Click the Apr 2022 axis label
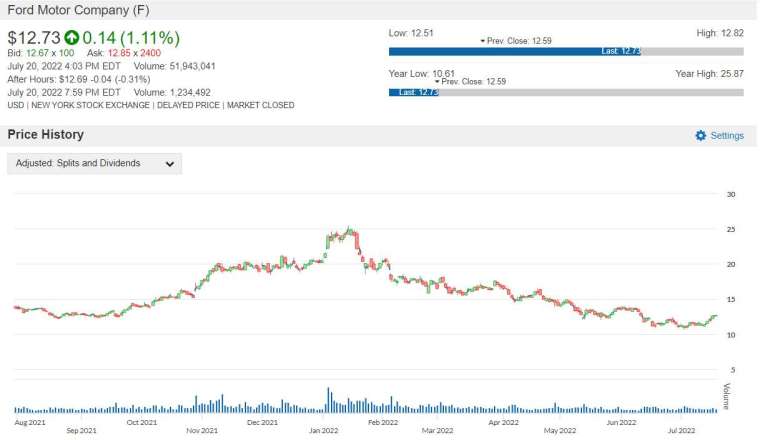Screen dimensions: 760x440 coord(504,422)
